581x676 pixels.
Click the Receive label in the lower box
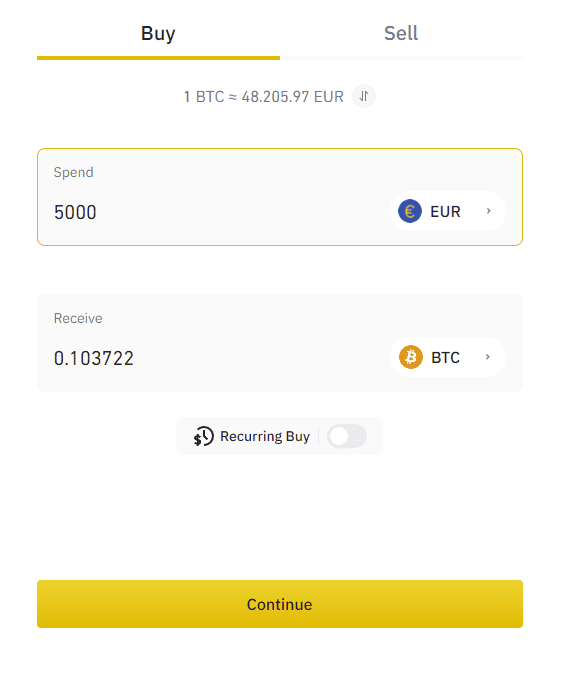coord(78,318)
